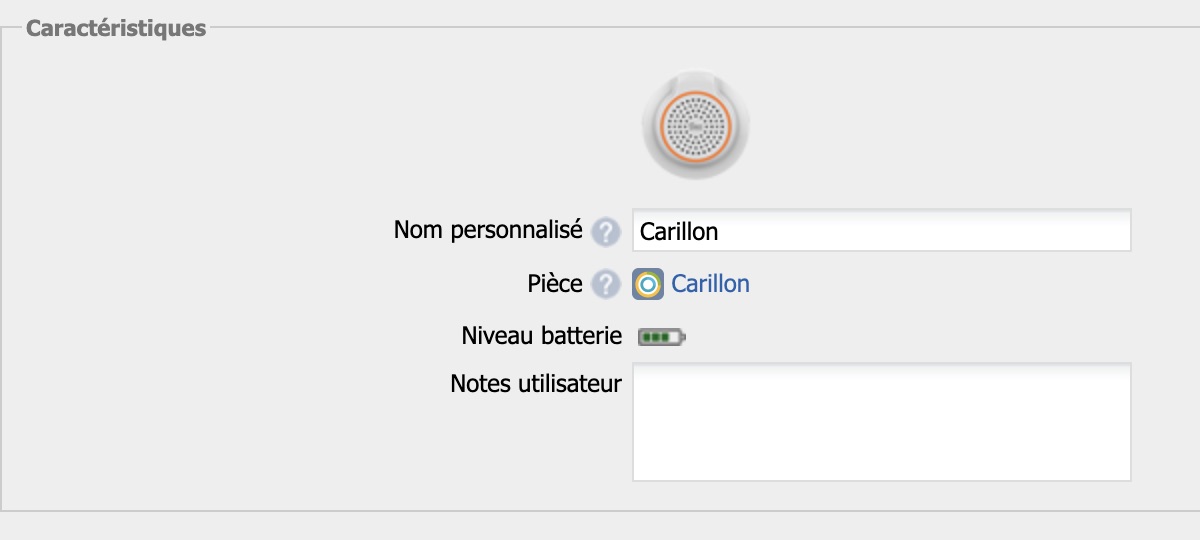Focus the Notes utilisateur text area
The height and width of the screenshot is (540, 1200).
coord(880,420)
